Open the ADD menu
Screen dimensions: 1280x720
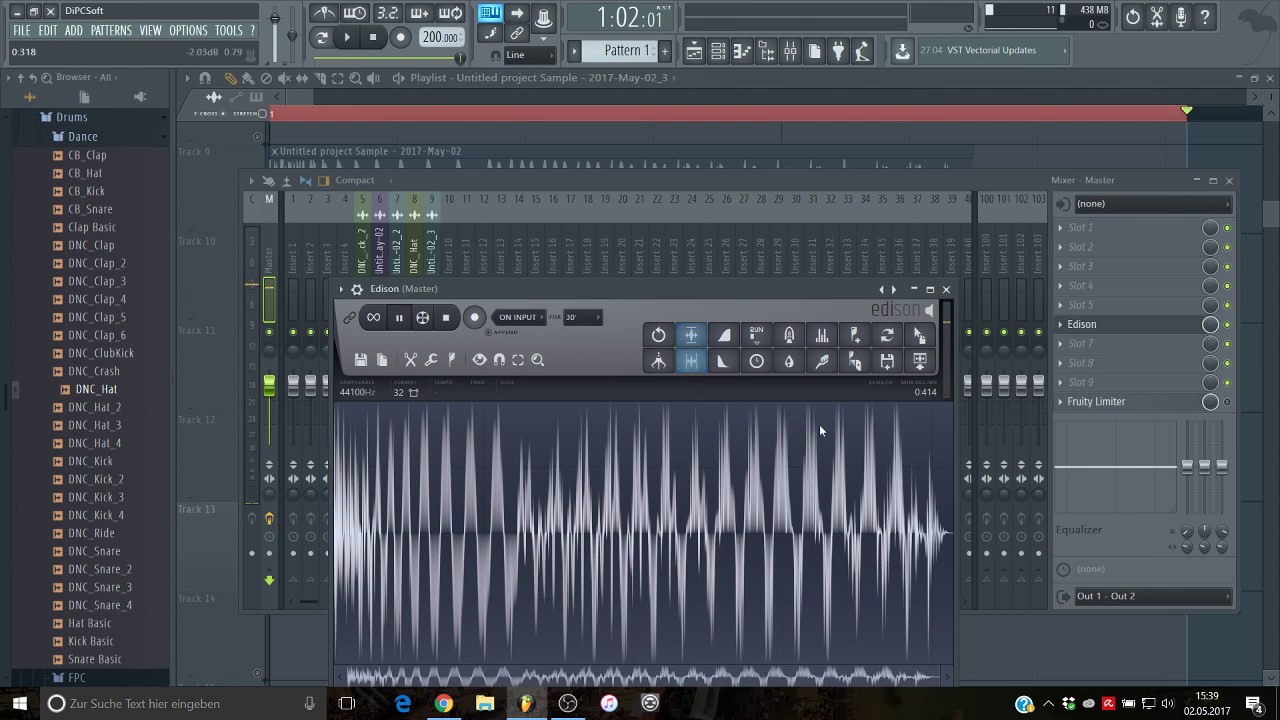[x=74, y=31]
